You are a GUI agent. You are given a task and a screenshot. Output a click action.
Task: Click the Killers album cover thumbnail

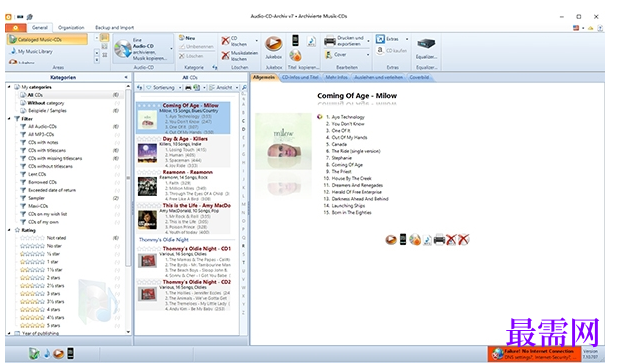click(x=147, y=153)
